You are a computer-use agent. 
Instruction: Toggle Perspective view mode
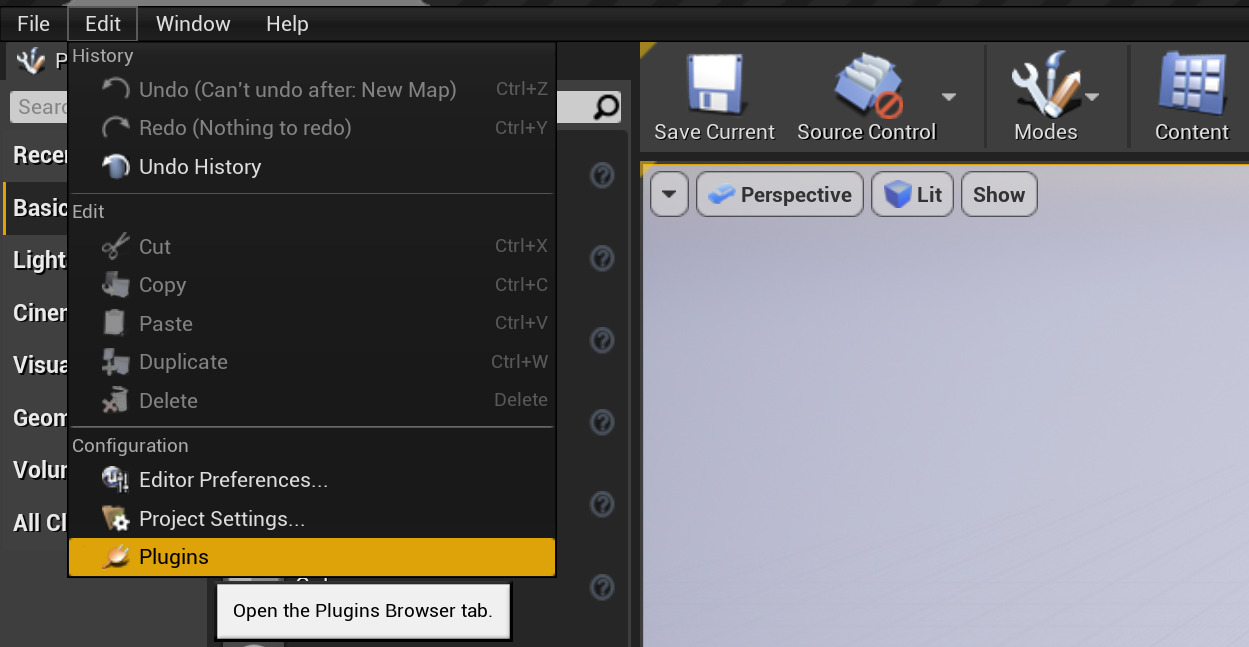pyautogui.click(x=779, y=194)
